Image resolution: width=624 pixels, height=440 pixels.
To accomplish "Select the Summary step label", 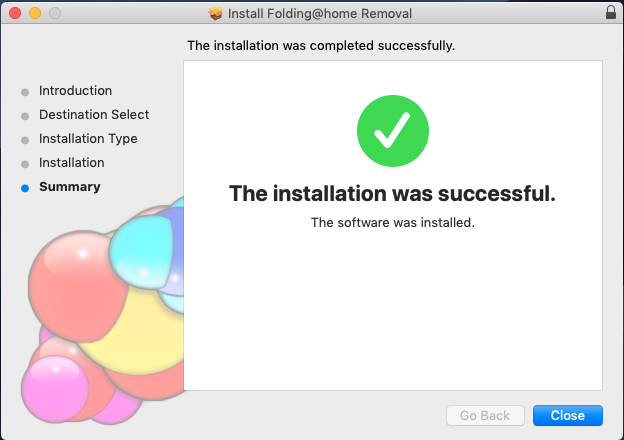I will coord(70,187).
